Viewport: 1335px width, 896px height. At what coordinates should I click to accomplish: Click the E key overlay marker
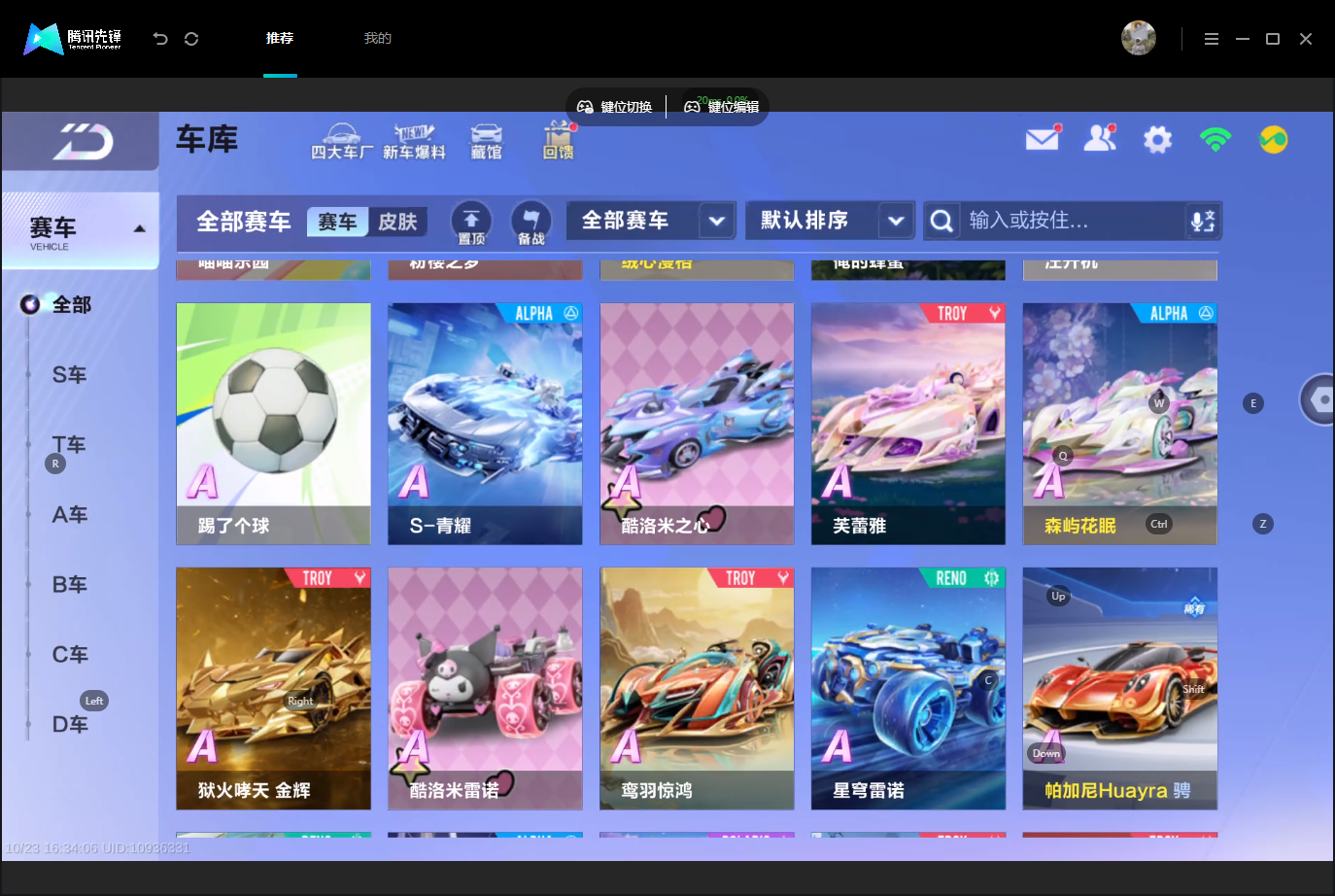tap(1253, 403)
